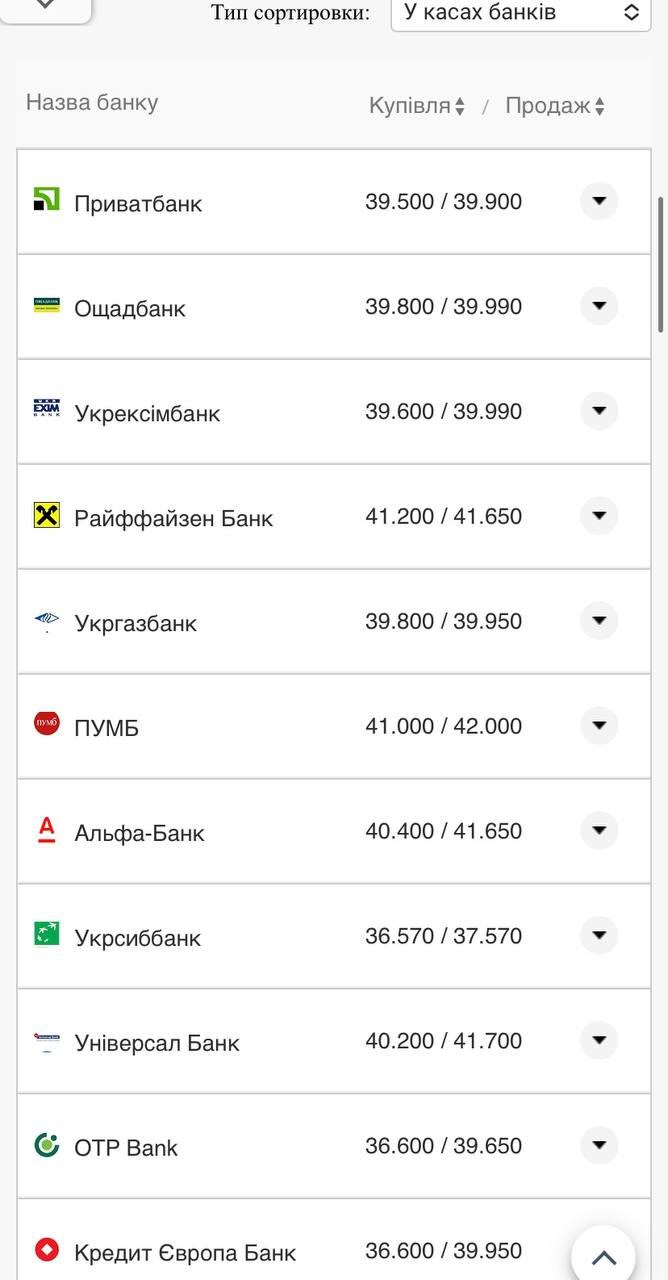Click the Райффайзен Банк yellow logo
This screenshot has height=1280, width=668.
click(47, 515)
